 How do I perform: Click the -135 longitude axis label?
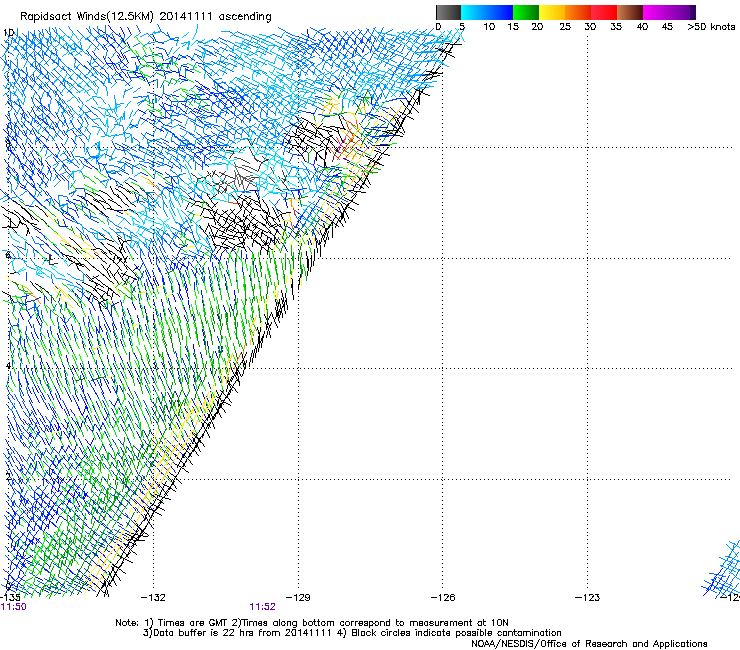coord(10,597)
